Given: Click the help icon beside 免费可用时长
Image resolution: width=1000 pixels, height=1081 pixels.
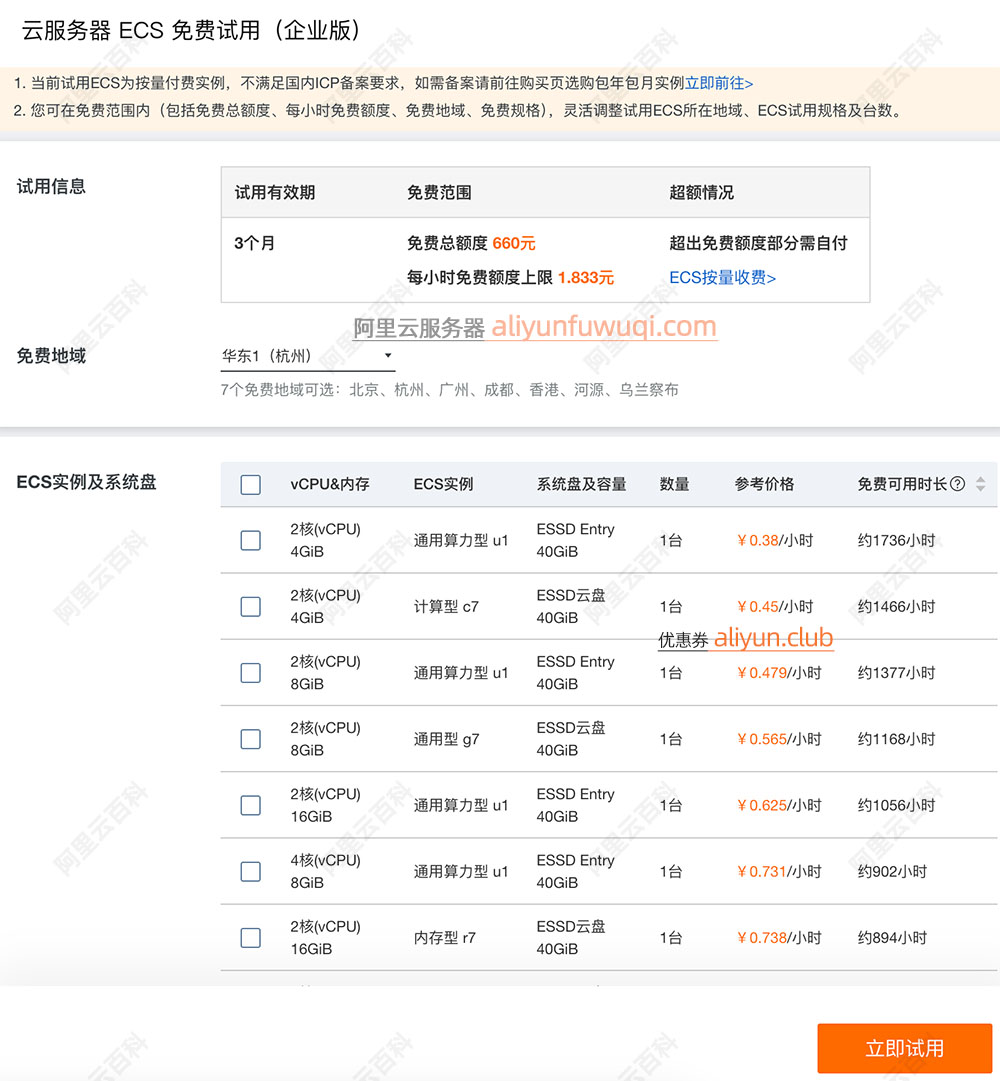Looking at the screenshot, I should [x=958, y=484].
